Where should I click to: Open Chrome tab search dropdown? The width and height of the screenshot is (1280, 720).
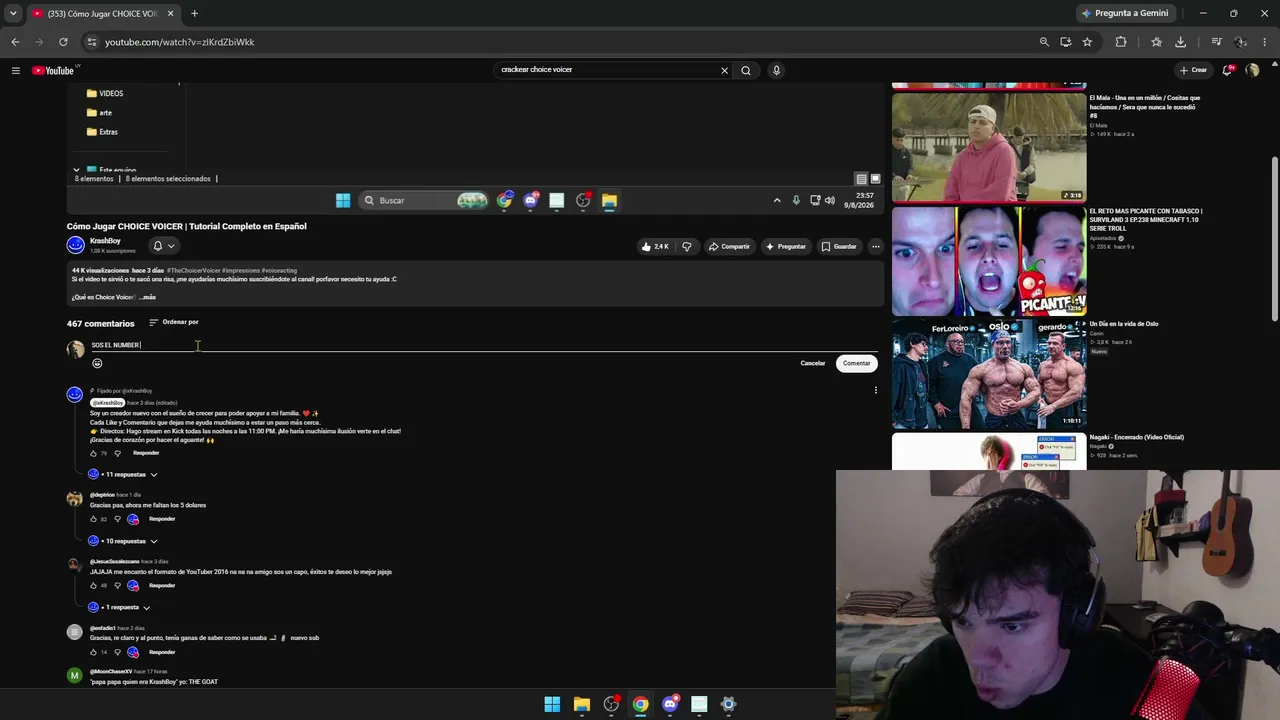13,13
